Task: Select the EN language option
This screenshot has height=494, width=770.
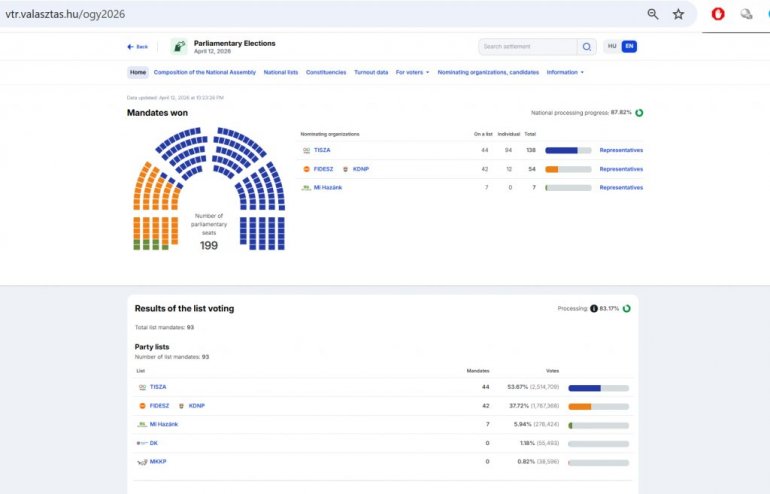Action: click(628, 47)
